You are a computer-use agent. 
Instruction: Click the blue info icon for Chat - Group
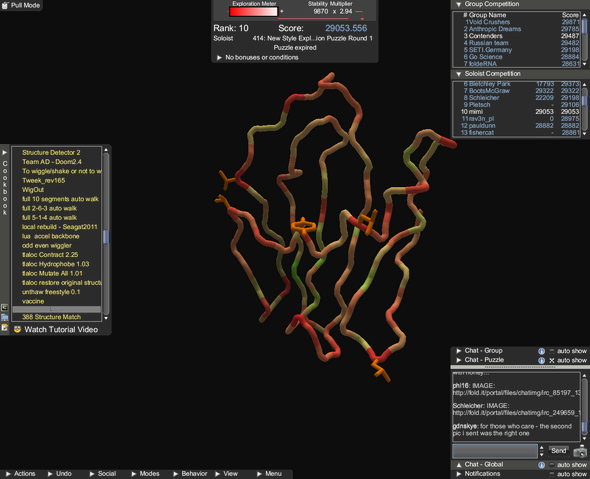coord(541,351)
